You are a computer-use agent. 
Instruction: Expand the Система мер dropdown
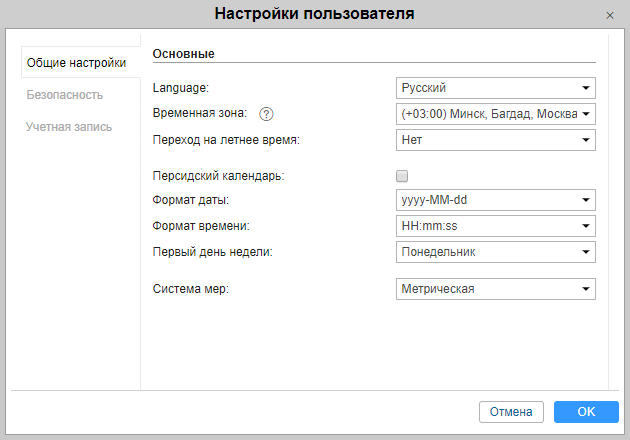(495, 289)
